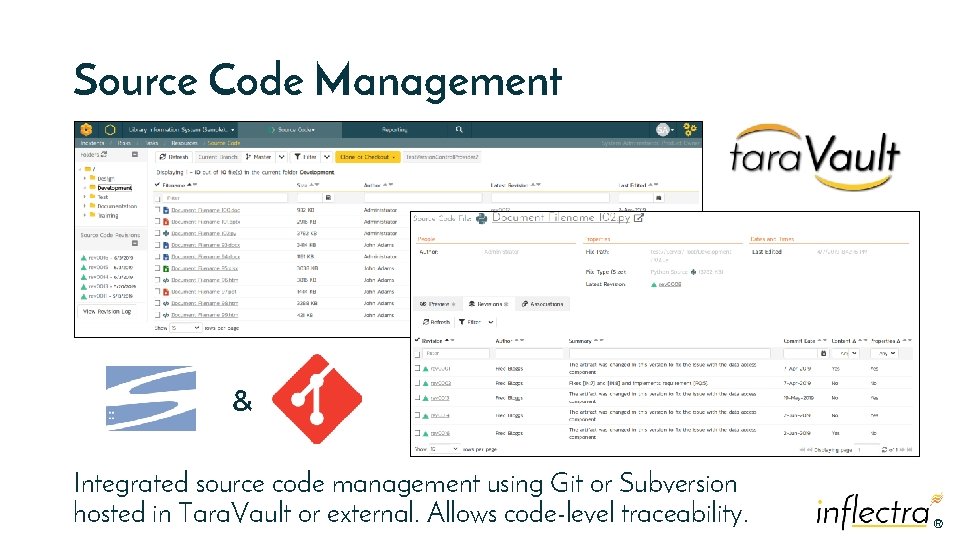Open the administration gears icon
This screenshot has width=960, height=540.
click(x=690, y=129)
